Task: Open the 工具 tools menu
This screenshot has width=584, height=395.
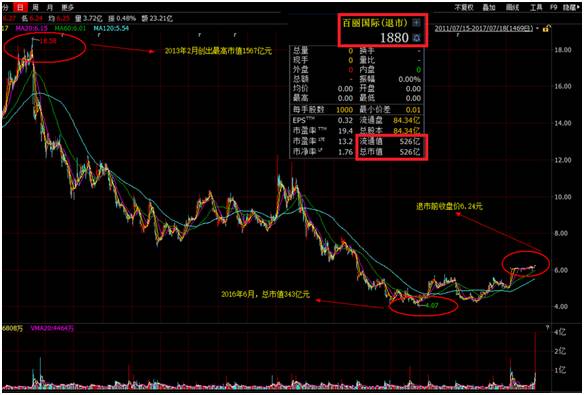Action: tap(536, 7)
